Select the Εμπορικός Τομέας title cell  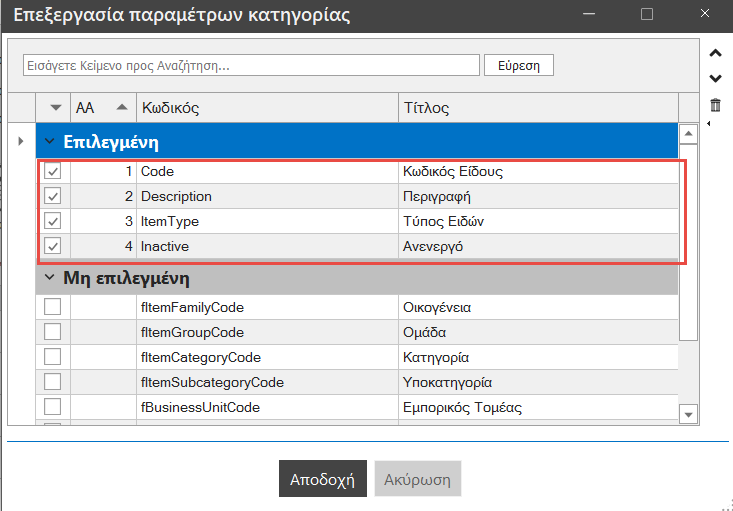tap(538, 407)
